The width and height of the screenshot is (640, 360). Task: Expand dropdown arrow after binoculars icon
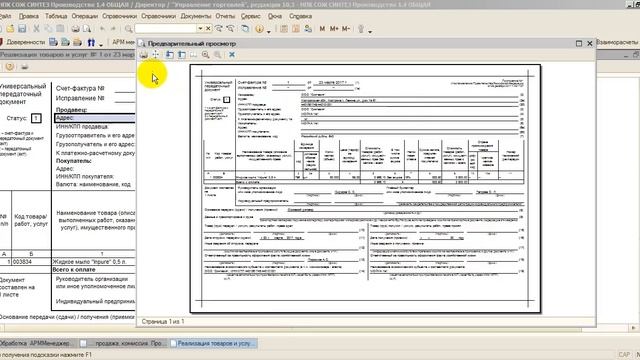coord(100,44)
